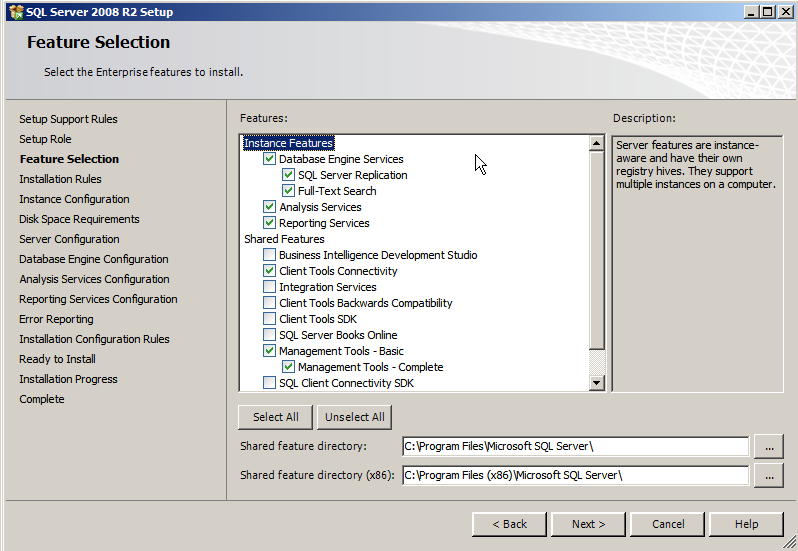Maximize the setup window
798x551 pixels.
(x=767, y=12)
